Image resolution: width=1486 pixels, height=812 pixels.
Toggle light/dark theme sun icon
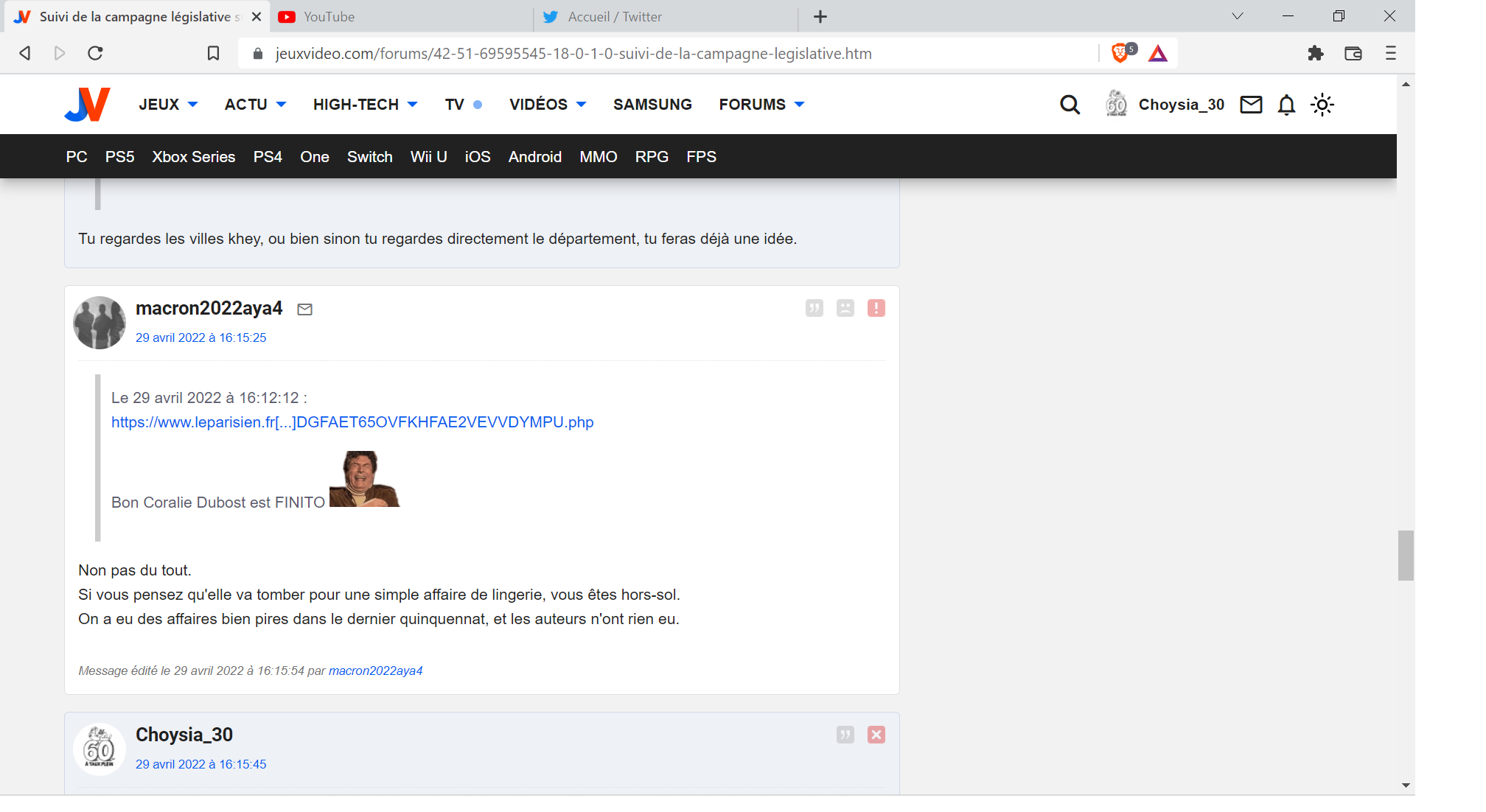coord(1322,105)
